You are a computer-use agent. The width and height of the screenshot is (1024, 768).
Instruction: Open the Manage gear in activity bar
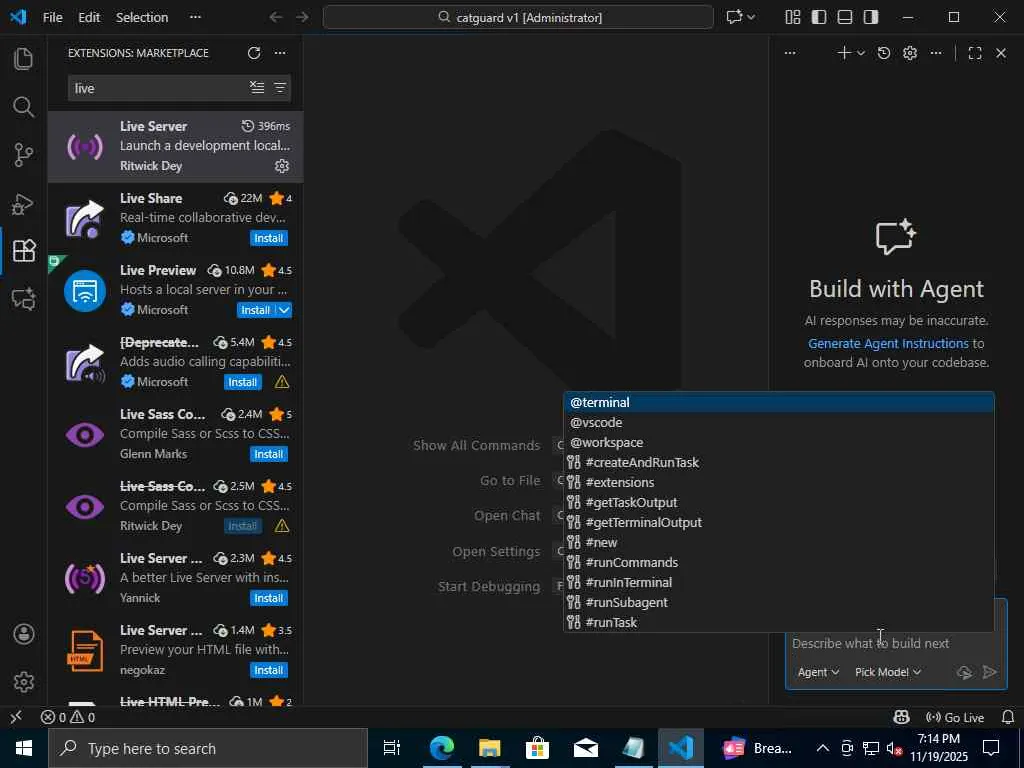click(24, 682)
